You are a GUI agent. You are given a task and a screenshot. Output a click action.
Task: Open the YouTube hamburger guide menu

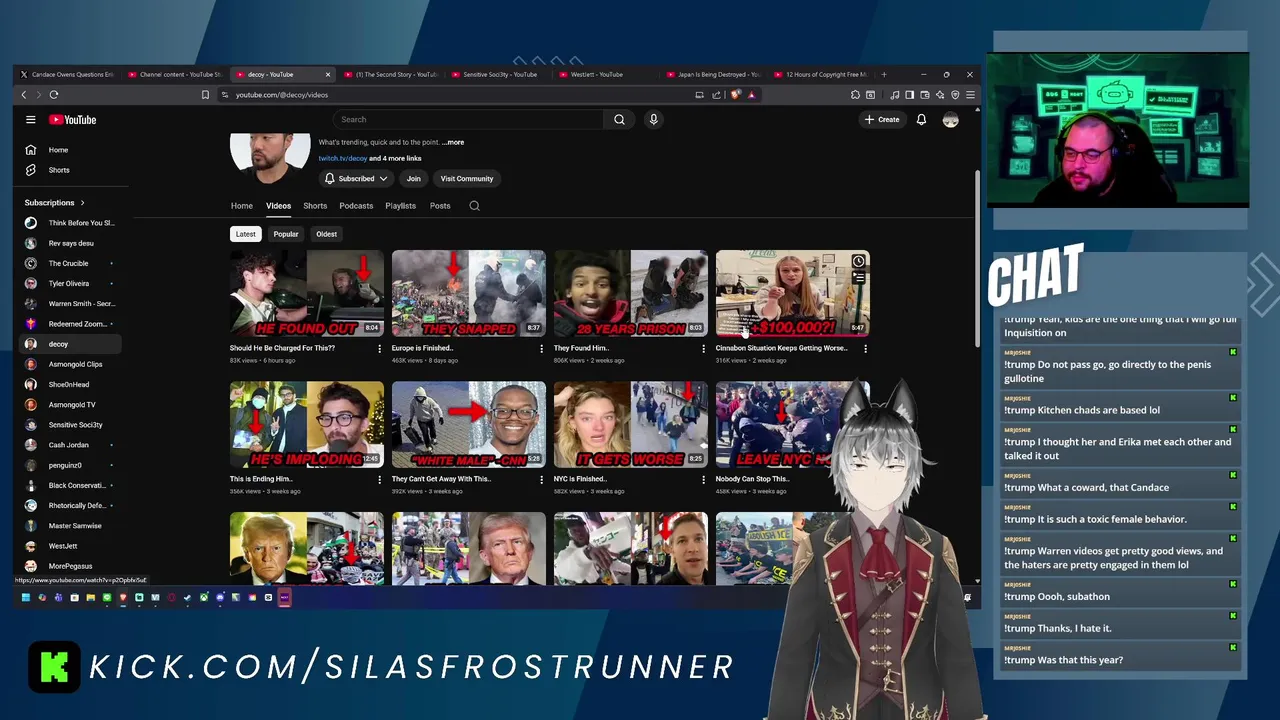coord(31,119)
